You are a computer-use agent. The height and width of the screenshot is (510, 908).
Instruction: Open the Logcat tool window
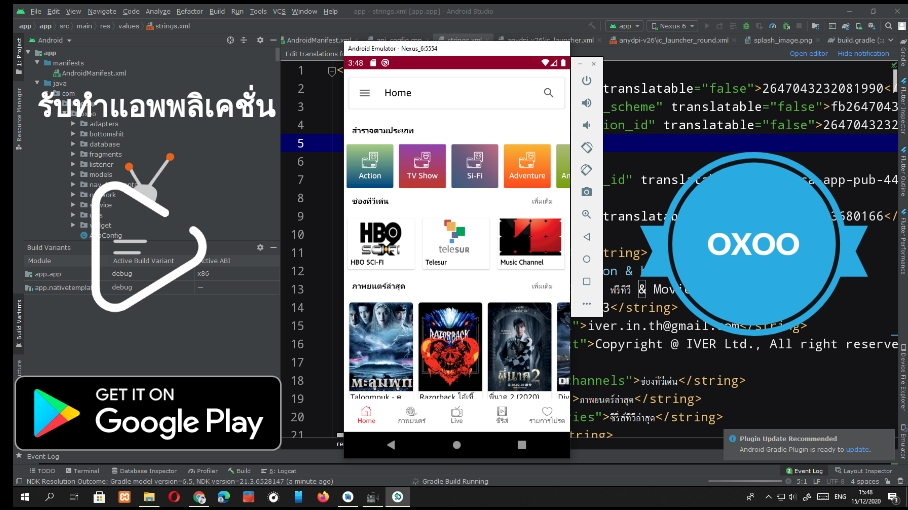point(279,471)
